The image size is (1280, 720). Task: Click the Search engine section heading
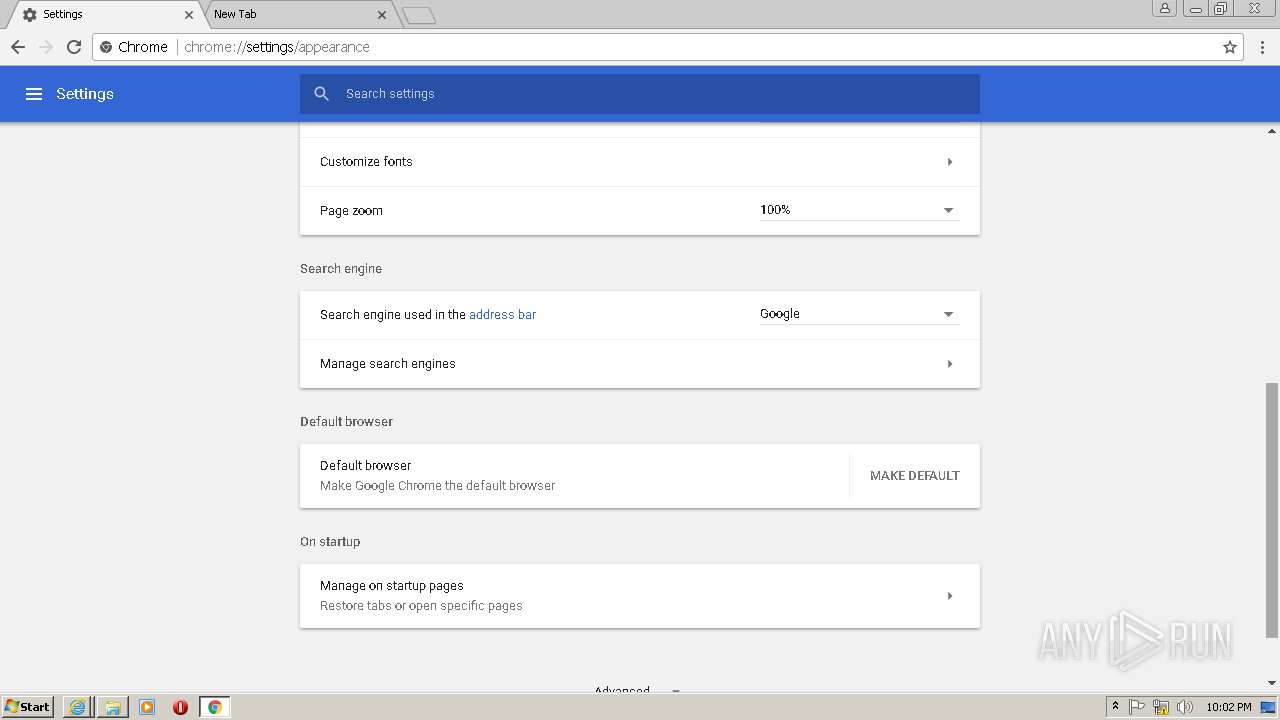341,269
